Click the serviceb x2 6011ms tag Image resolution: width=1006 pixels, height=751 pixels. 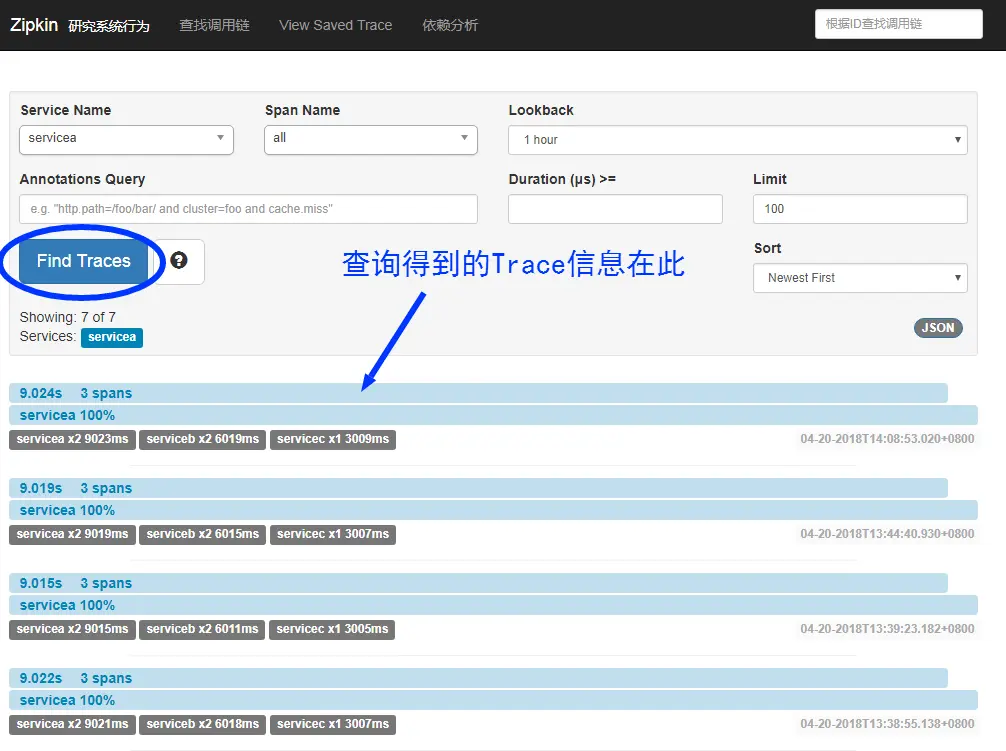pyautogui.click(x=202, y=629)
